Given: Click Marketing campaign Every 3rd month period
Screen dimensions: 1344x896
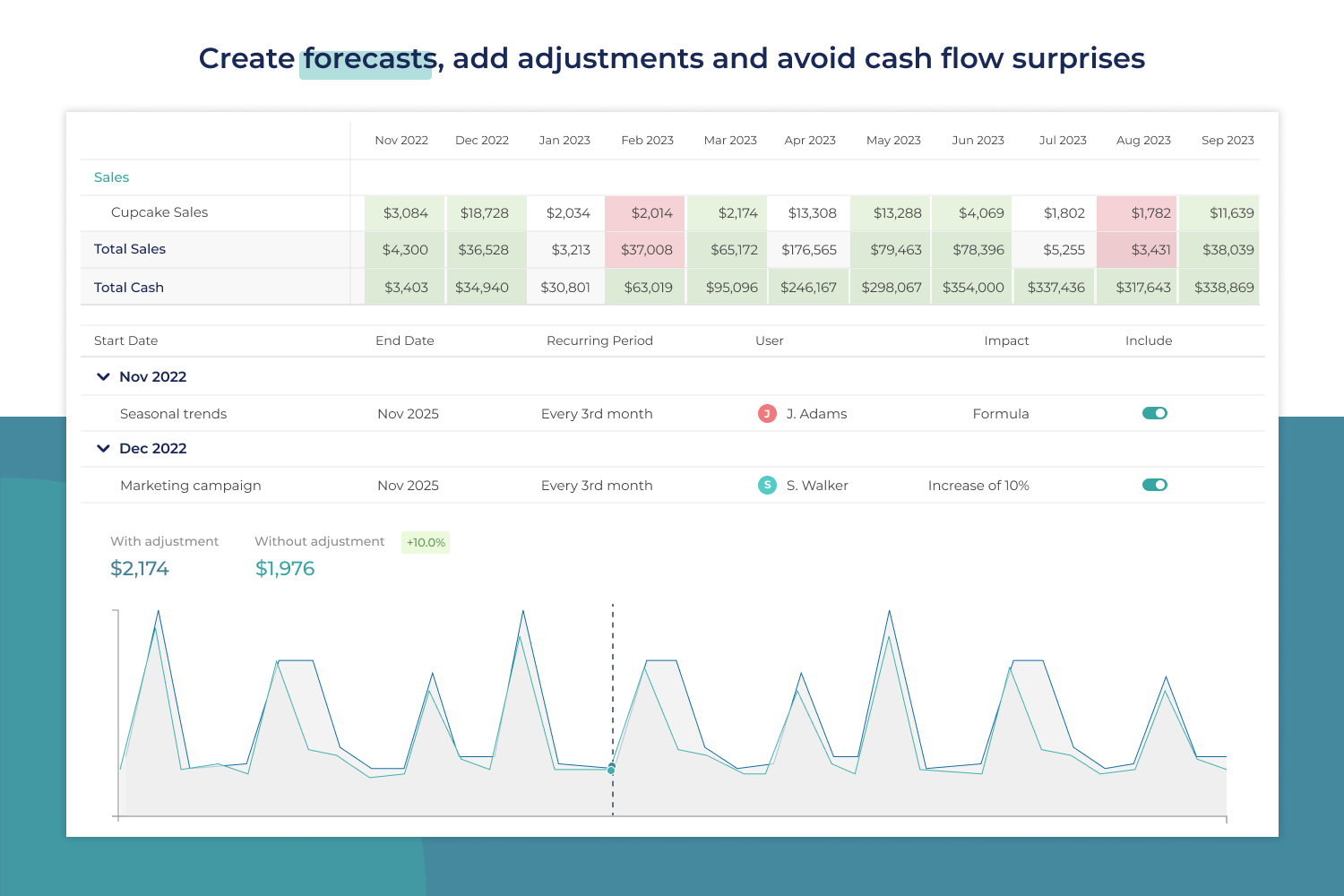Looking at the screenshot, I should coord(597,486).
